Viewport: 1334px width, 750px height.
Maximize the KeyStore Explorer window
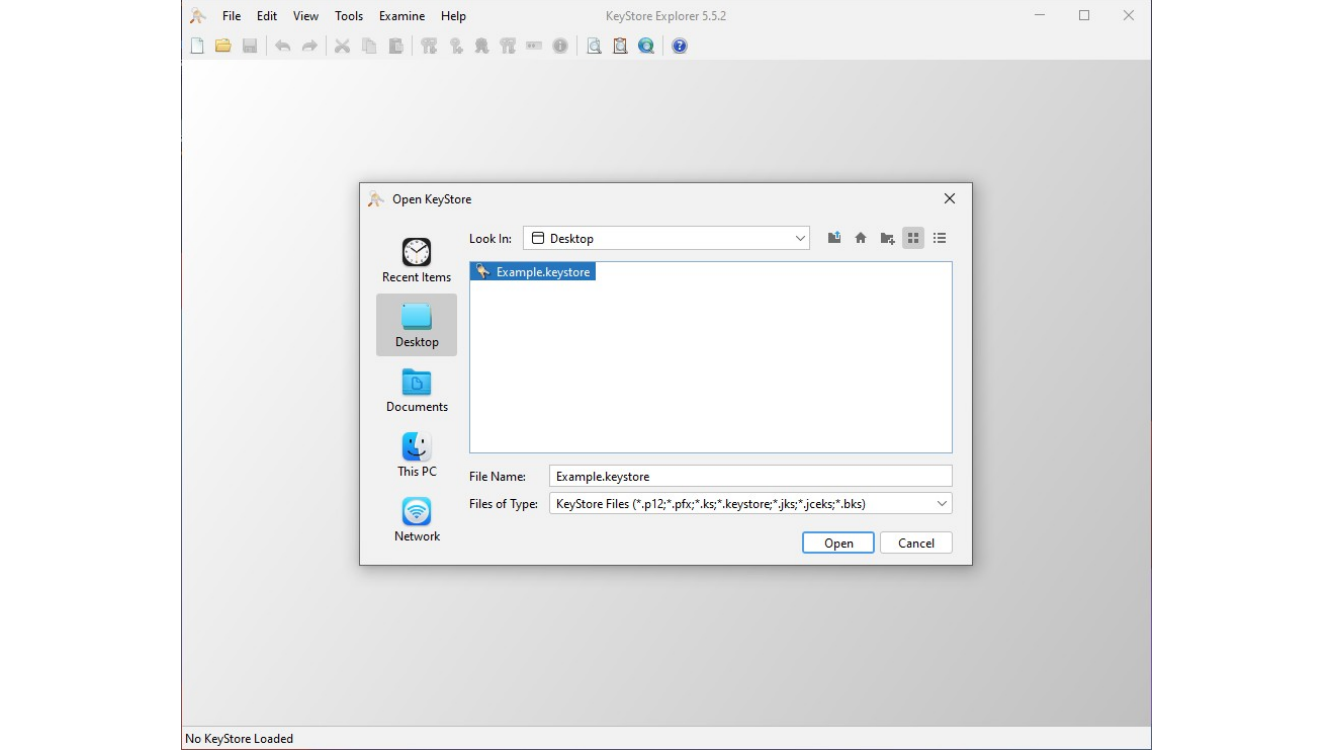(1084, 16)
